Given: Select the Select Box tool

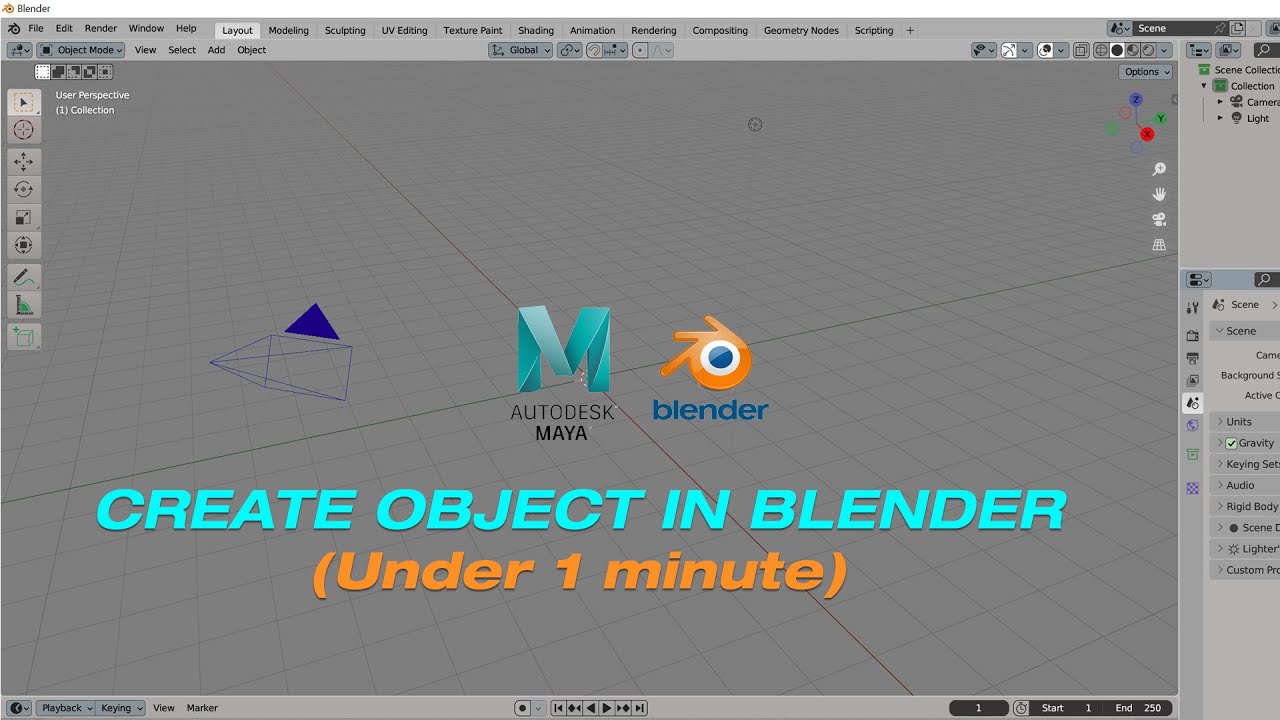Looking at the screenshot, I should [24, 102].
